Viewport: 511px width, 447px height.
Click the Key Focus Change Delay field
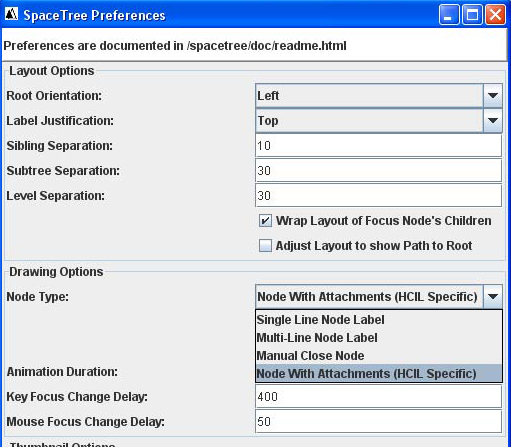[x=378, y=397]
